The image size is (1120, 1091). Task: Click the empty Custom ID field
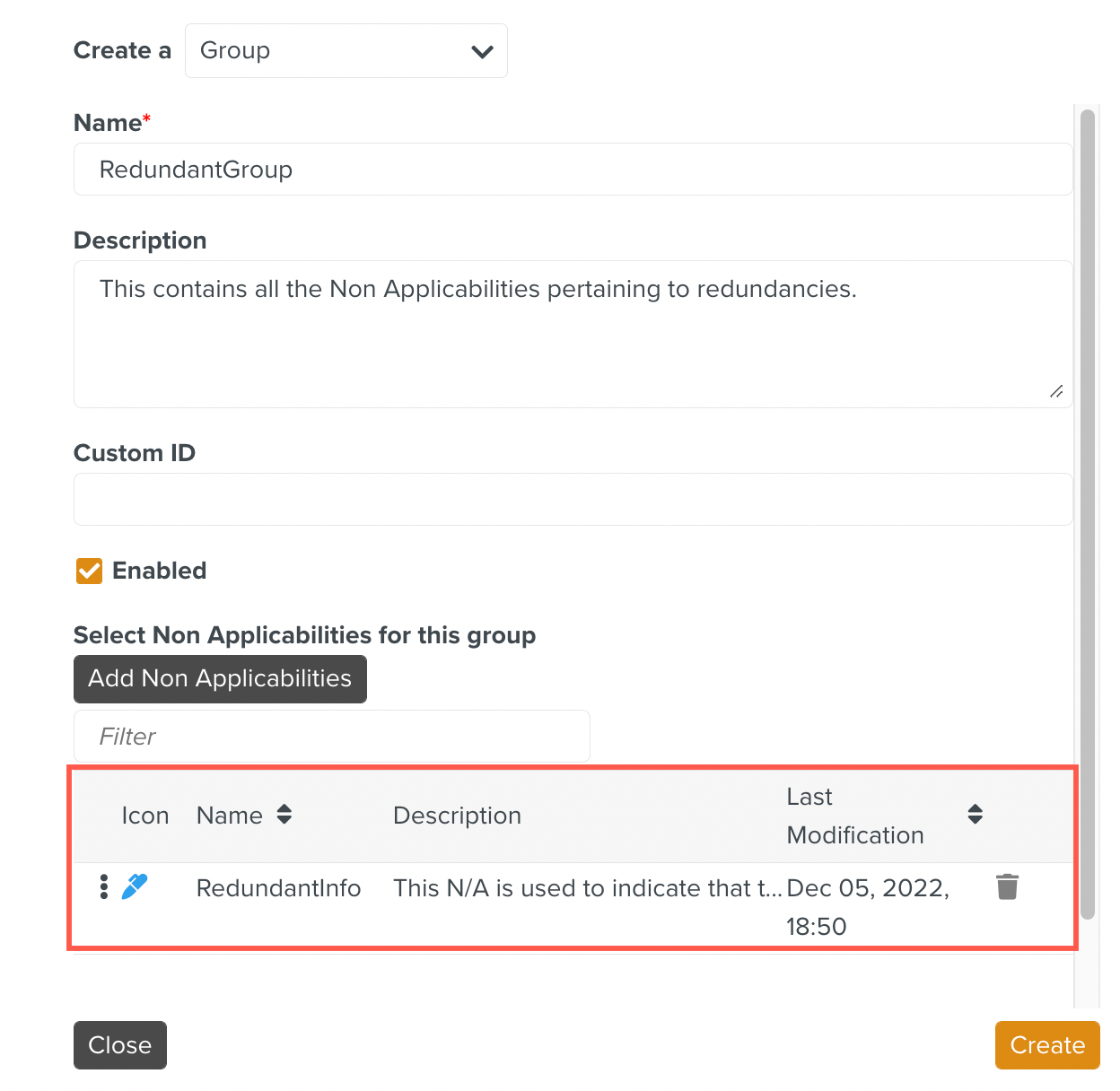coord(573,500)
